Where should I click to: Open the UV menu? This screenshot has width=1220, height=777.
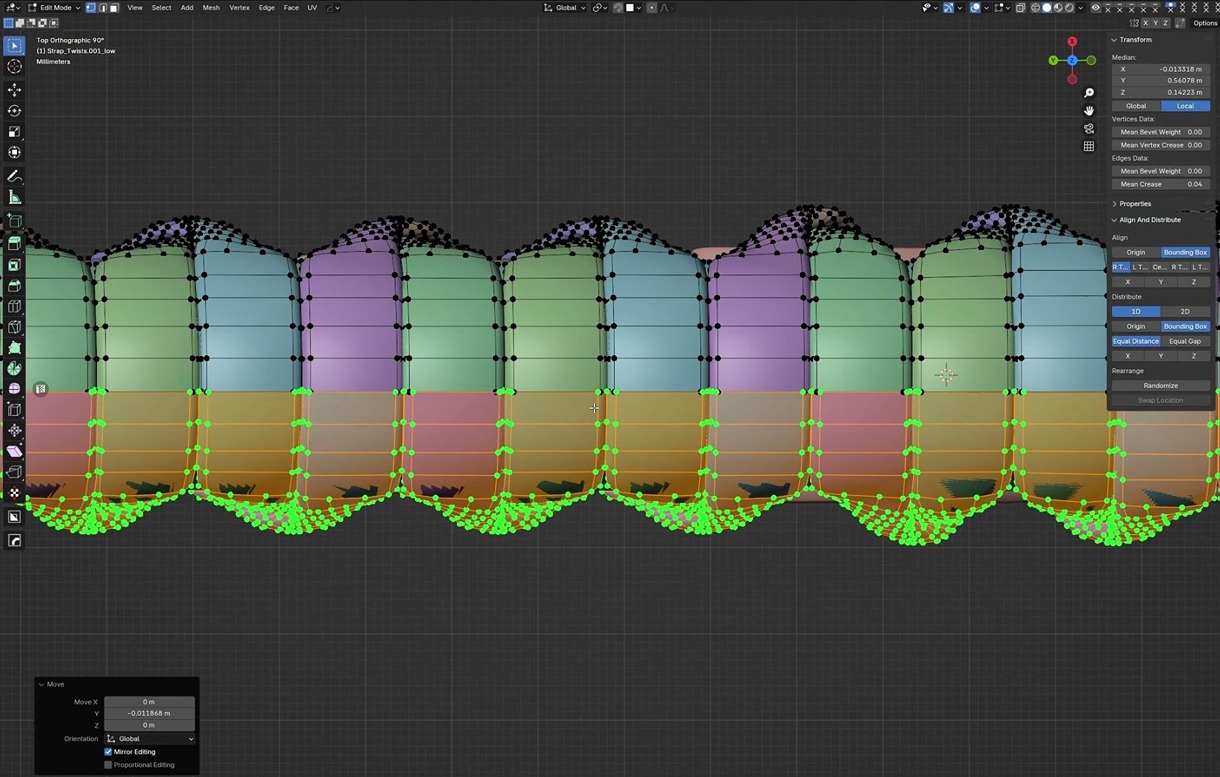point(312,8)
